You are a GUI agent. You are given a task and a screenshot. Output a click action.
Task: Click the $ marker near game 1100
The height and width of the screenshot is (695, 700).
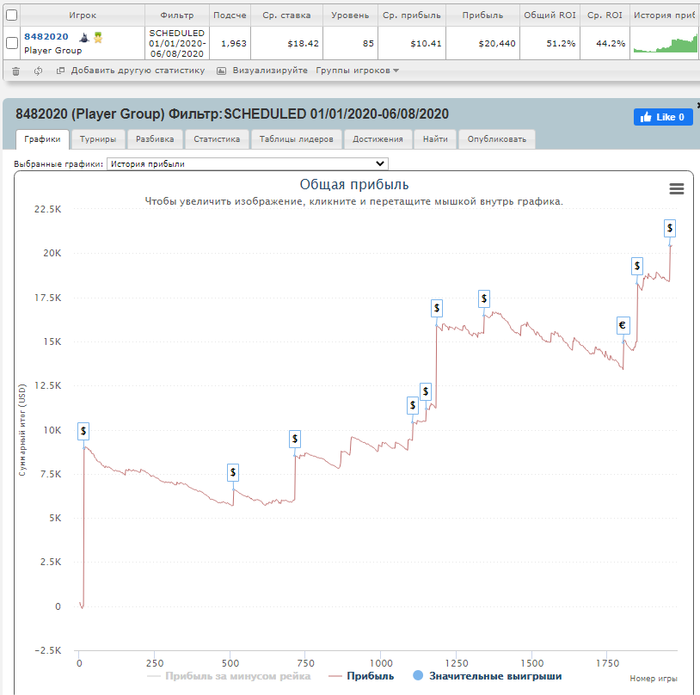coord(412,406)
